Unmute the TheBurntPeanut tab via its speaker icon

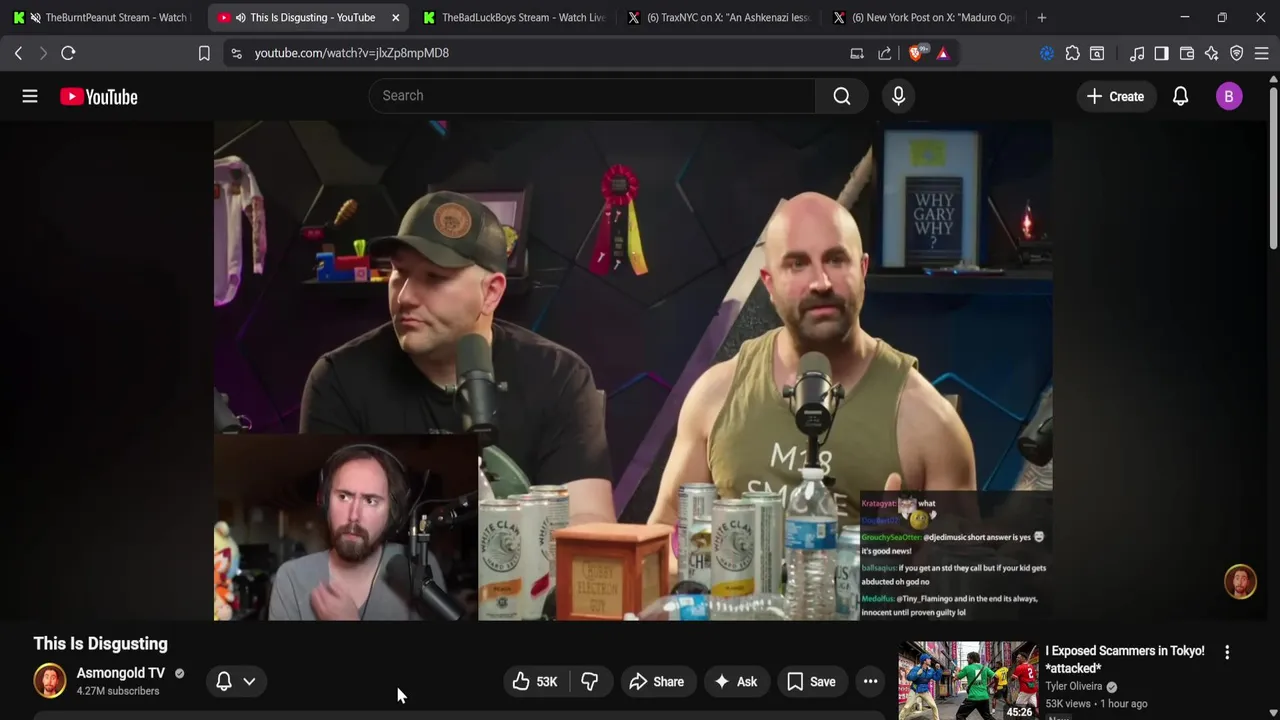(x=36, y=18)
